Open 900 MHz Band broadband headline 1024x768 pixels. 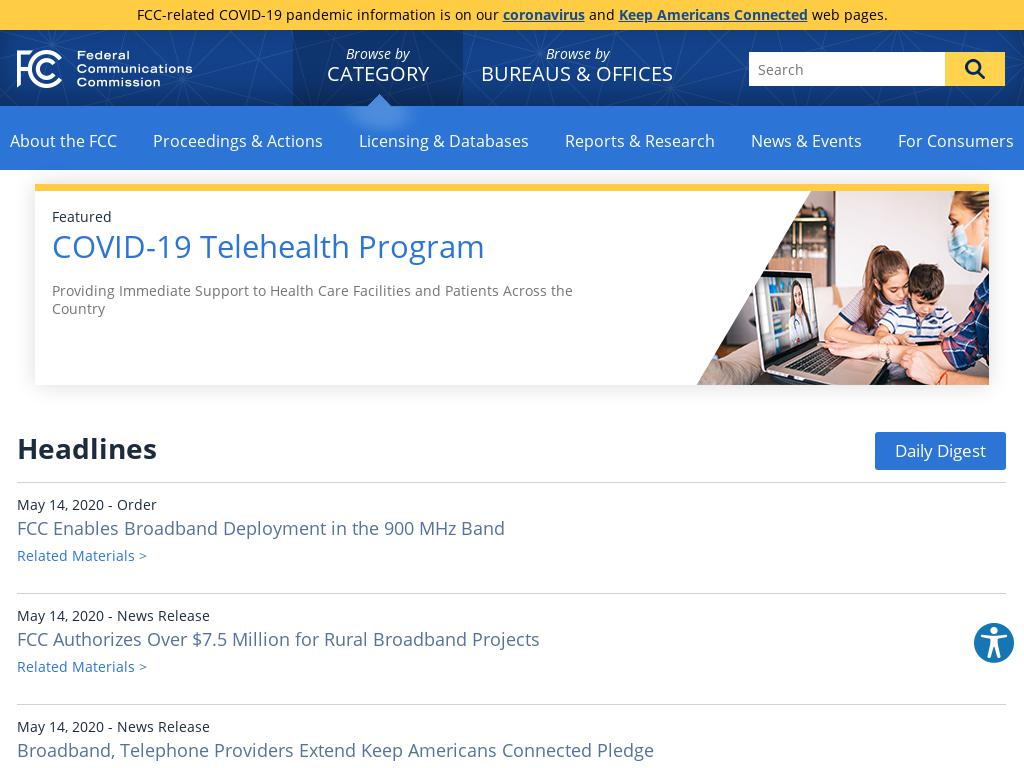click(x=261, y=528)
